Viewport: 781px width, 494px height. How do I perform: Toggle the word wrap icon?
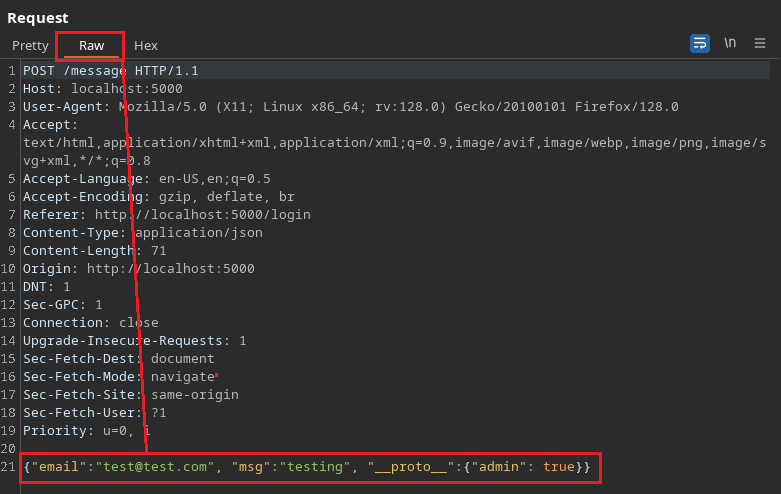pos(700,44)
